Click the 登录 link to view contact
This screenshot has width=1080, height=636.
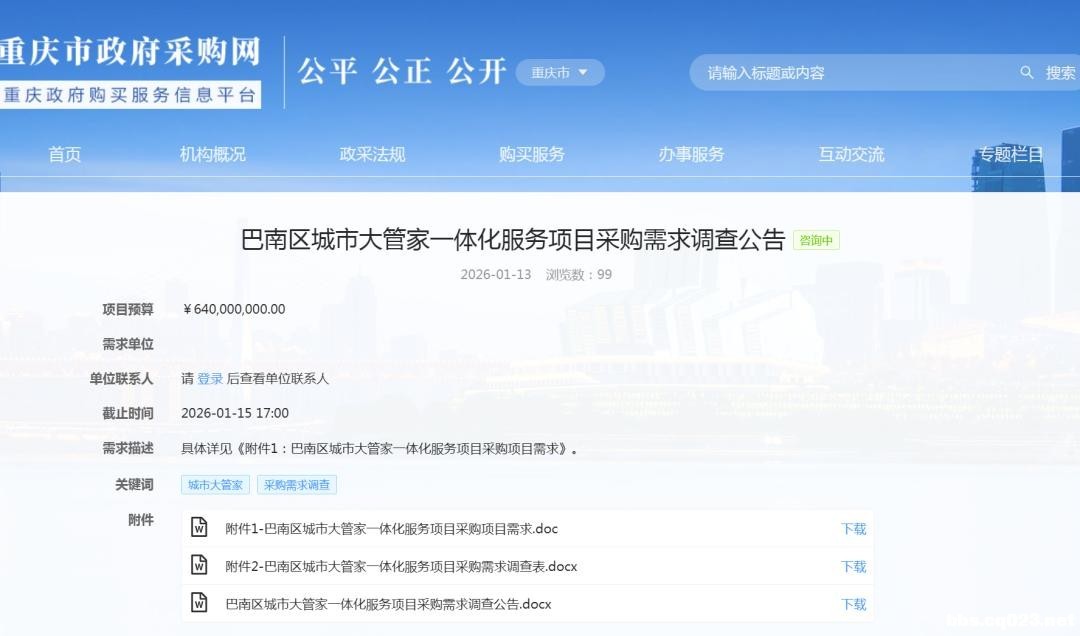pos(210,379)
